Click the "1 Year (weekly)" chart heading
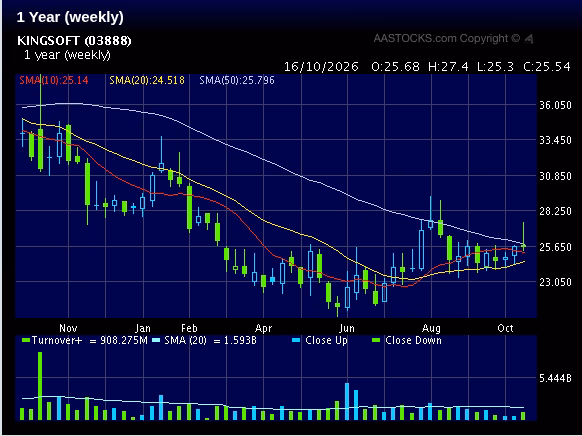The width and height of the screenshot is (582, 436). click(70, 17)
